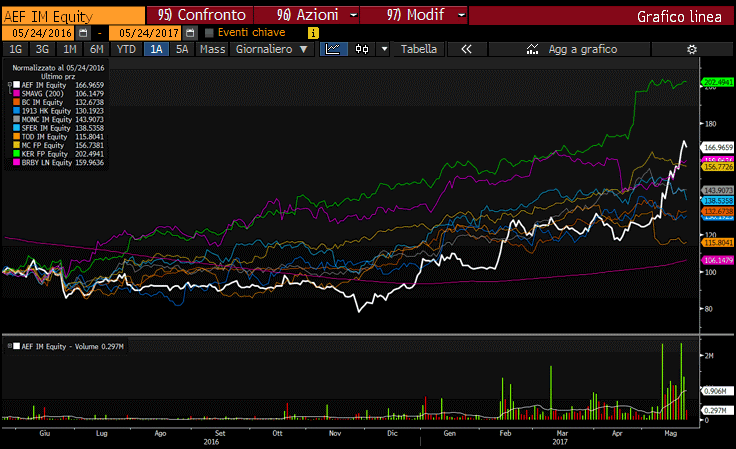Click the MONC IM Equity gray color swatch
Viewport: 736px width, 449px height.
tap(16, 119)
